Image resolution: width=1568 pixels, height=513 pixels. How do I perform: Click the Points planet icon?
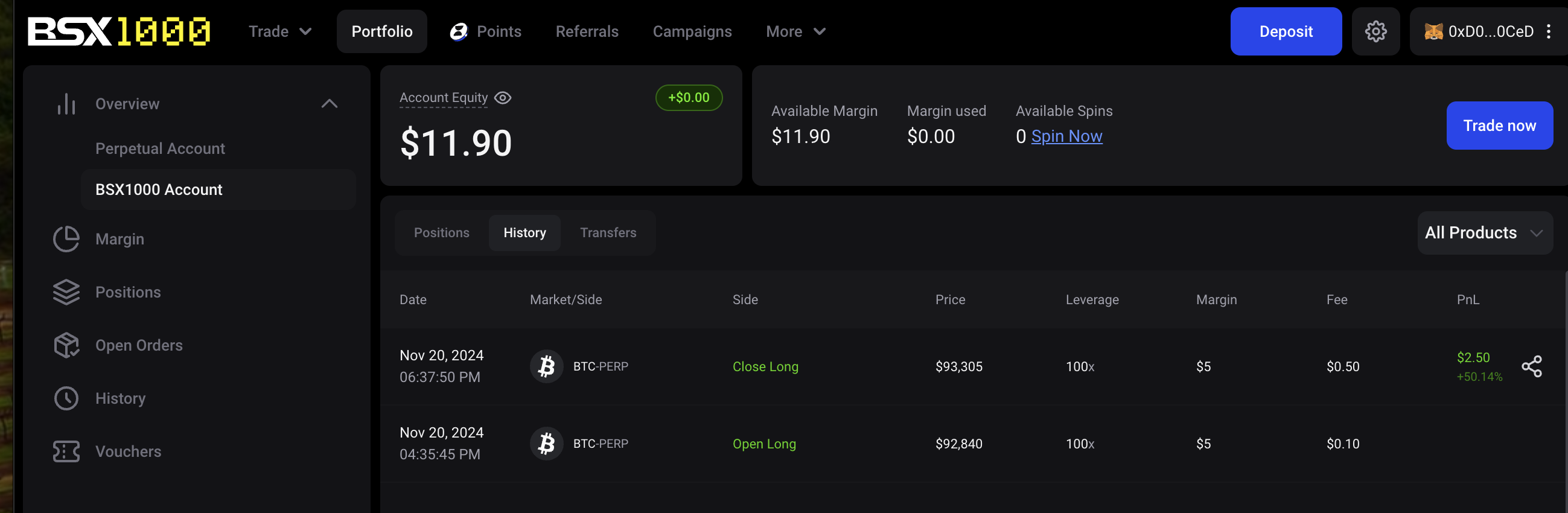coord(458,31)
